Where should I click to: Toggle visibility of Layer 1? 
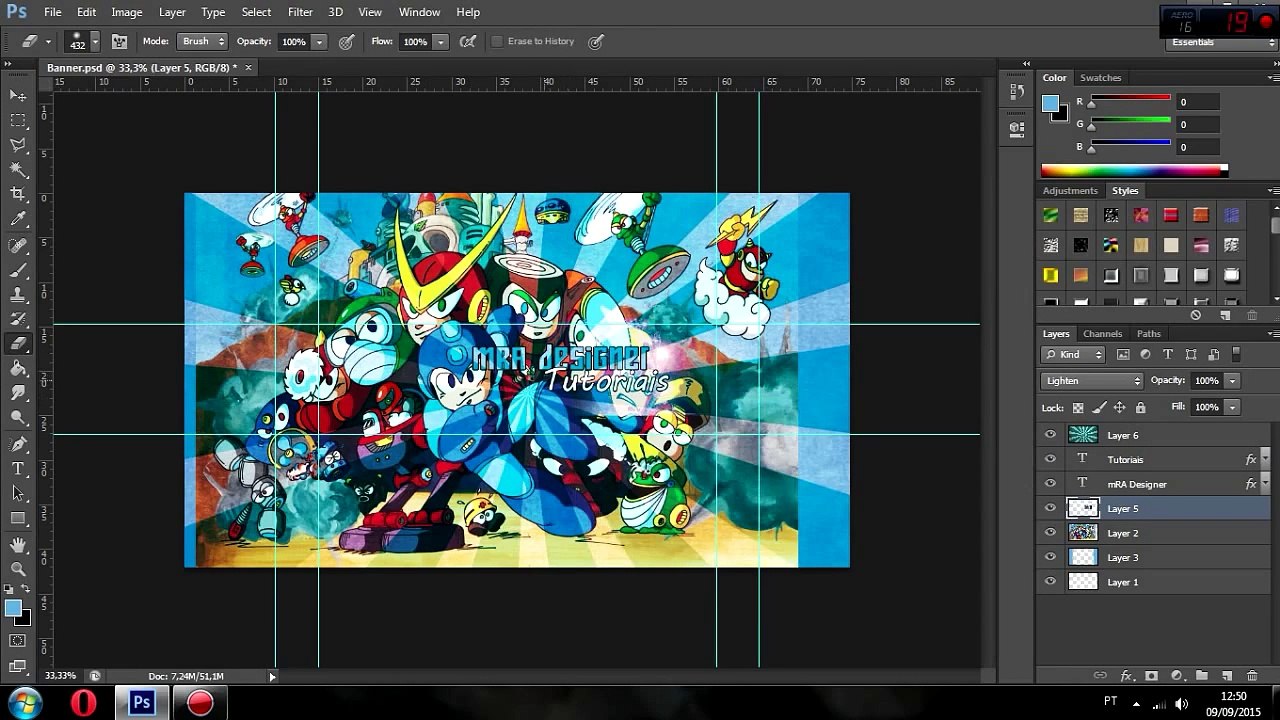tap(1050, 582)
